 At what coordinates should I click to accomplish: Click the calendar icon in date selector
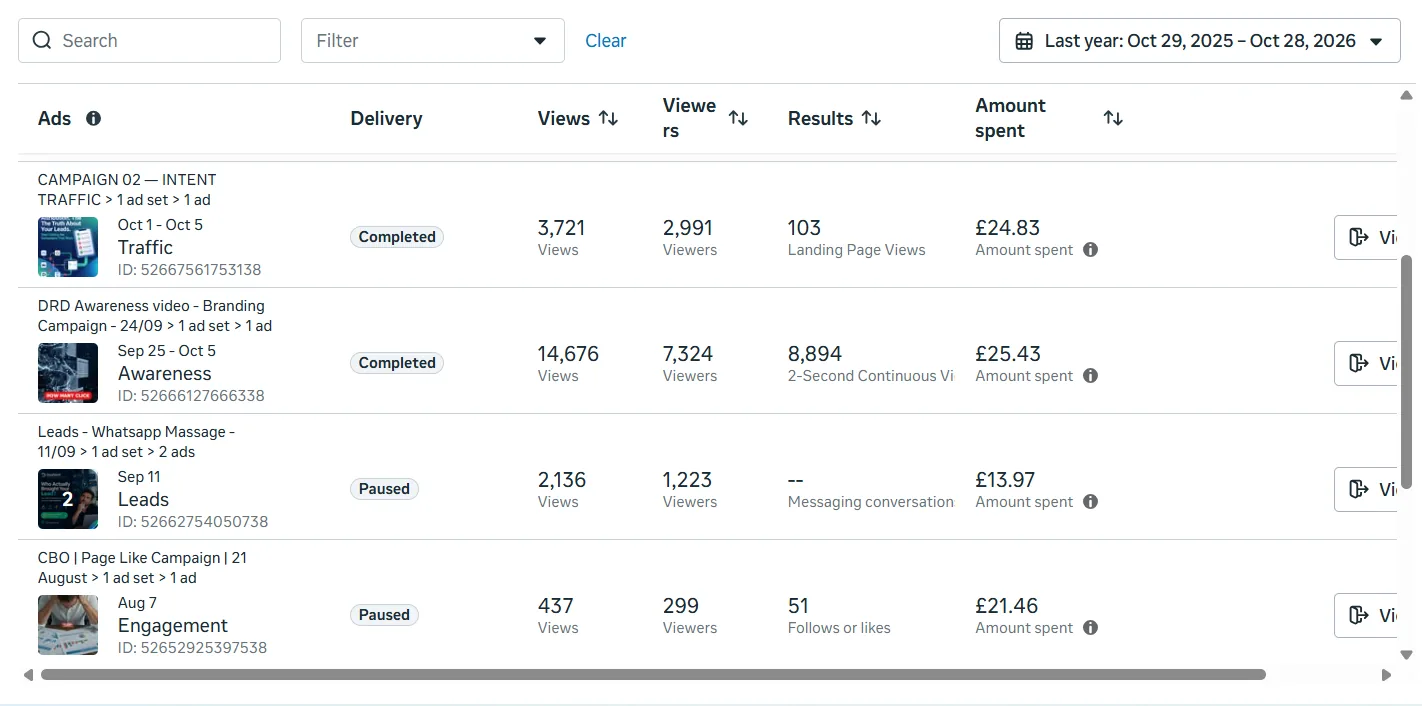1024,41
